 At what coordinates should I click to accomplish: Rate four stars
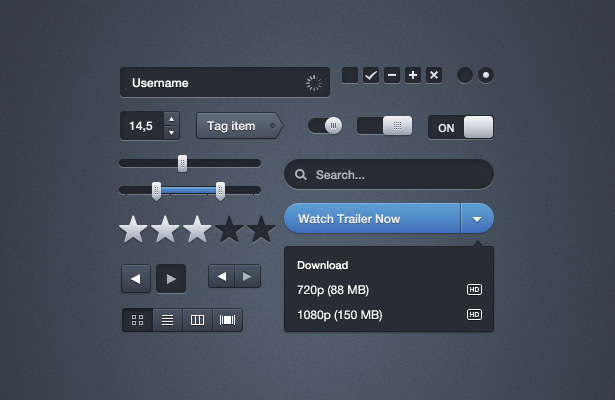229,230
